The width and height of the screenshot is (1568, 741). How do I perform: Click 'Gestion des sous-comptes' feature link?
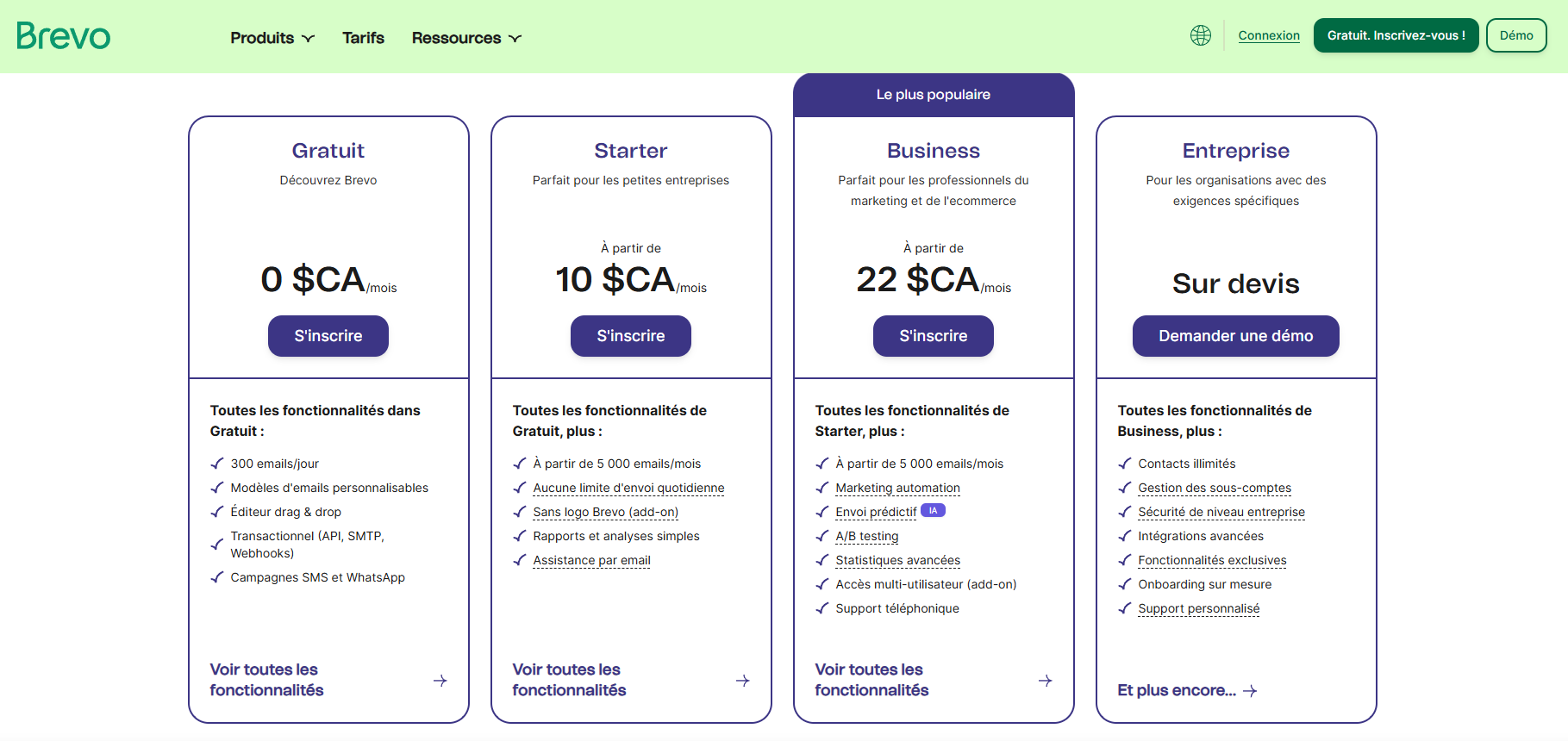coord(1214,488)
